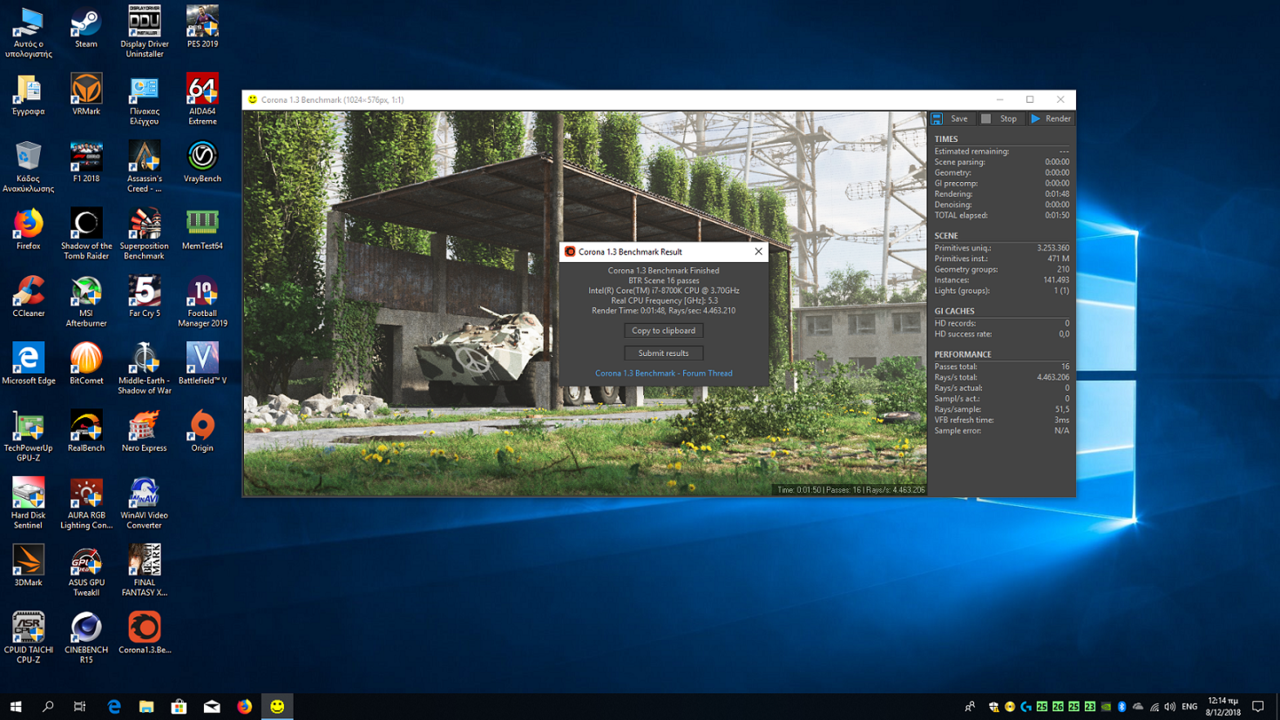Launch the MemTest64 desktop shortcut

[x=202, y=229]
